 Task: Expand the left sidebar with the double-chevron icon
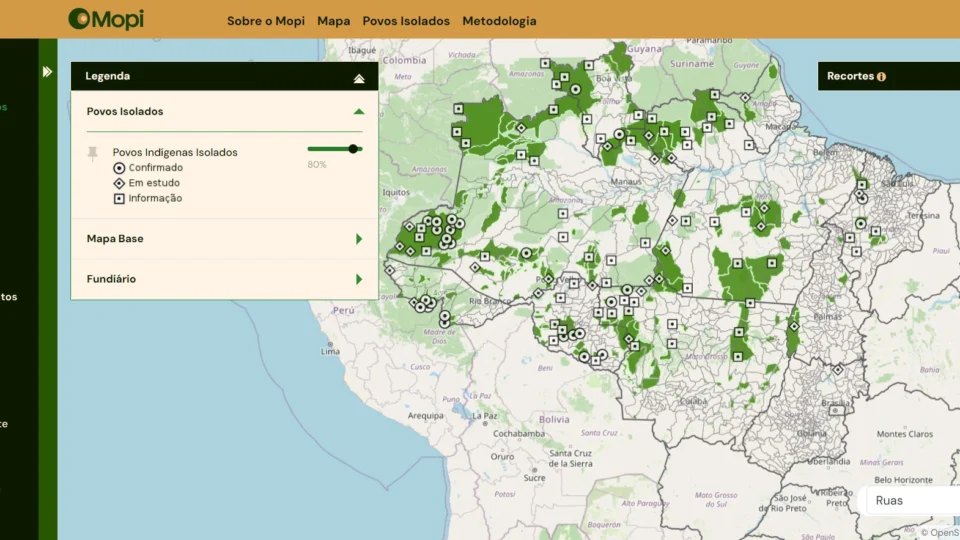47,72
